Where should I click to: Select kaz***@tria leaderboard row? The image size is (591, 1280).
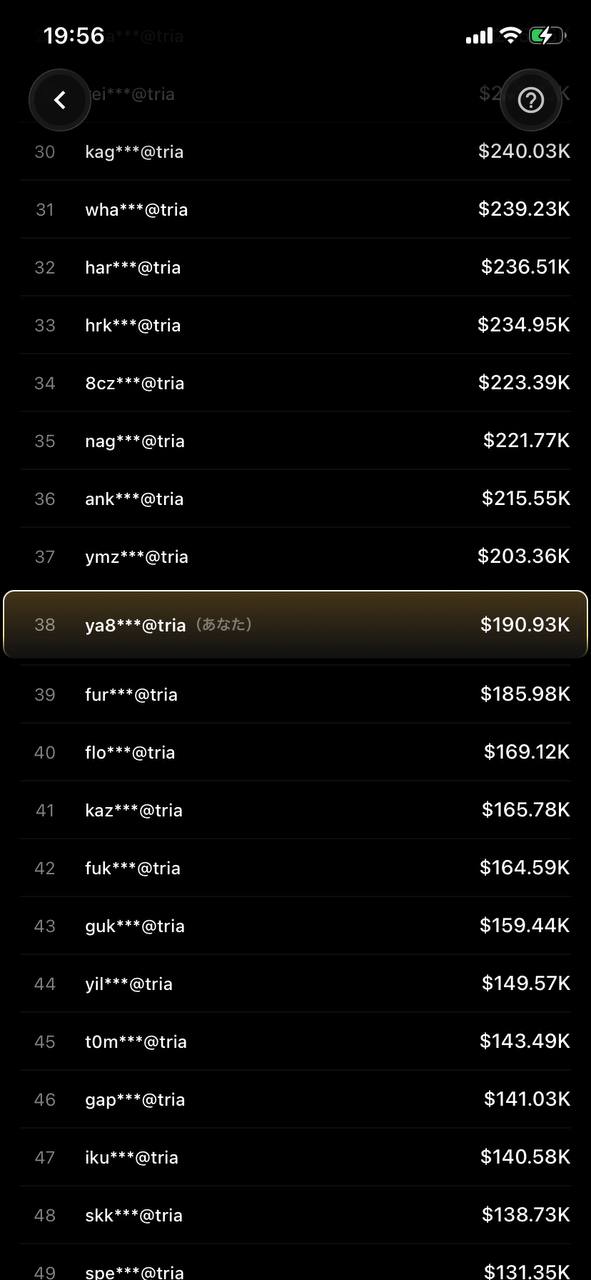point(295,810)
